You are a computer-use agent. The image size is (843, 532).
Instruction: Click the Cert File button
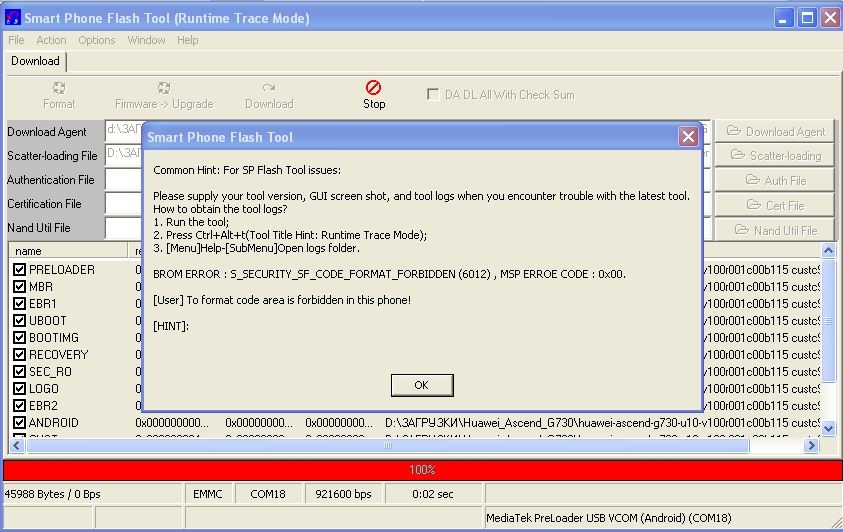pyautogui.click(x=775, y=205)
